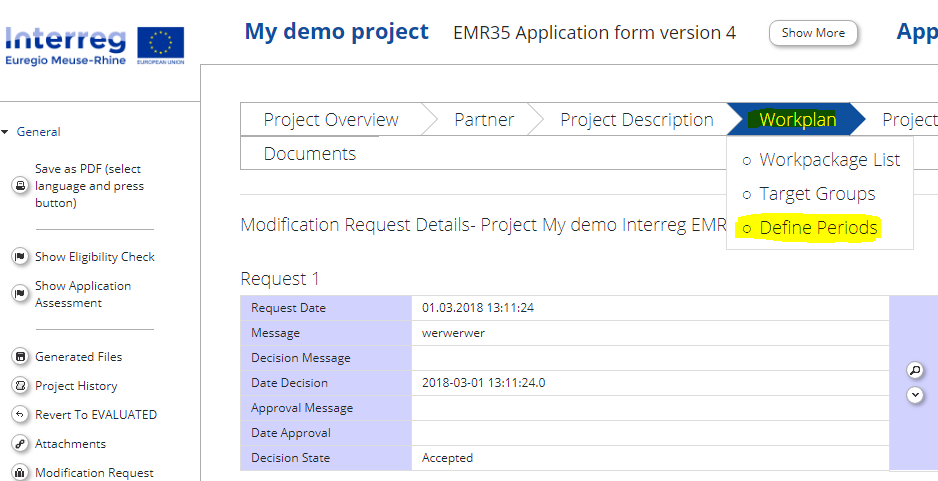Click the Revert To EVALUATED arrow icon

coord(19,415)
